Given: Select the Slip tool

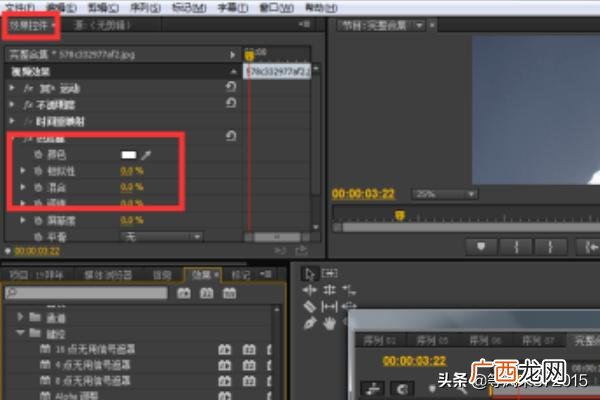Looking at the screenshot, I should click(x=329, y=307).
